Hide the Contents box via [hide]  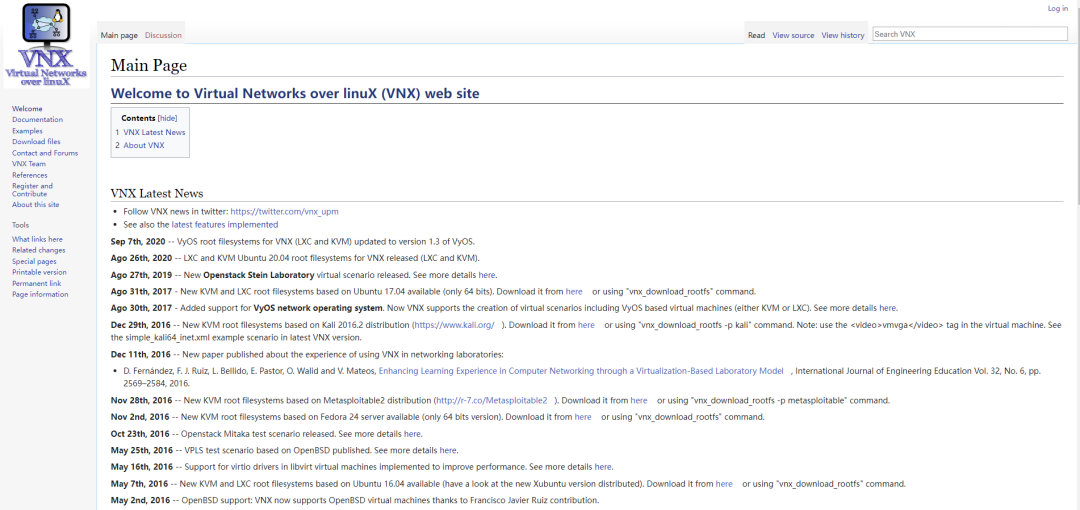pyautogui.click(x=167, y=119)
